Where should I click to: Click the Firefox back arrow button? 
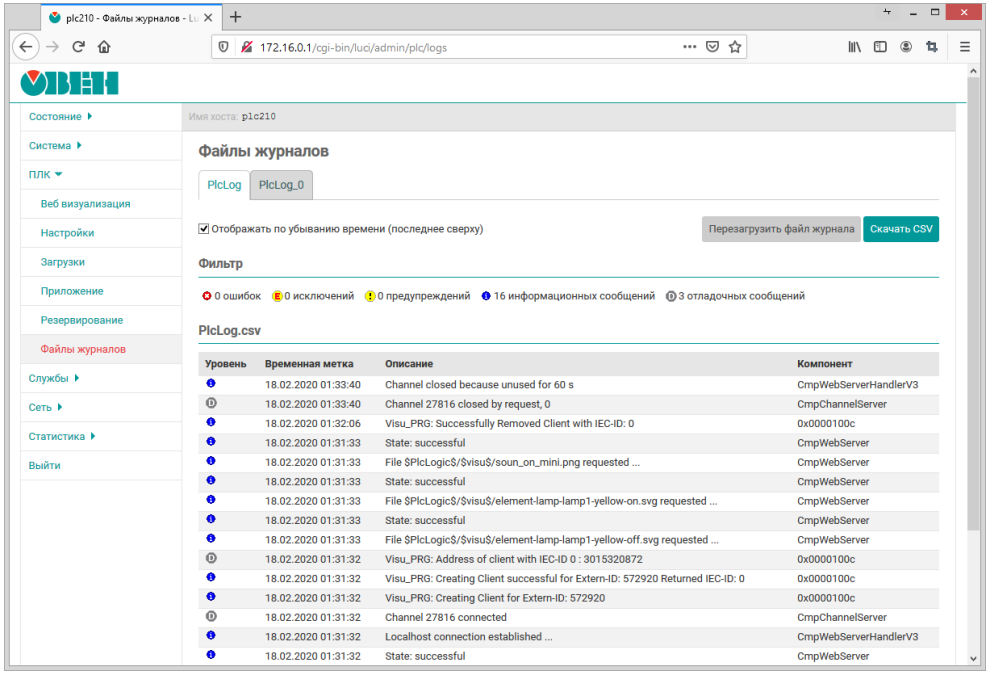pyautogui.click(x=26, y=47)
